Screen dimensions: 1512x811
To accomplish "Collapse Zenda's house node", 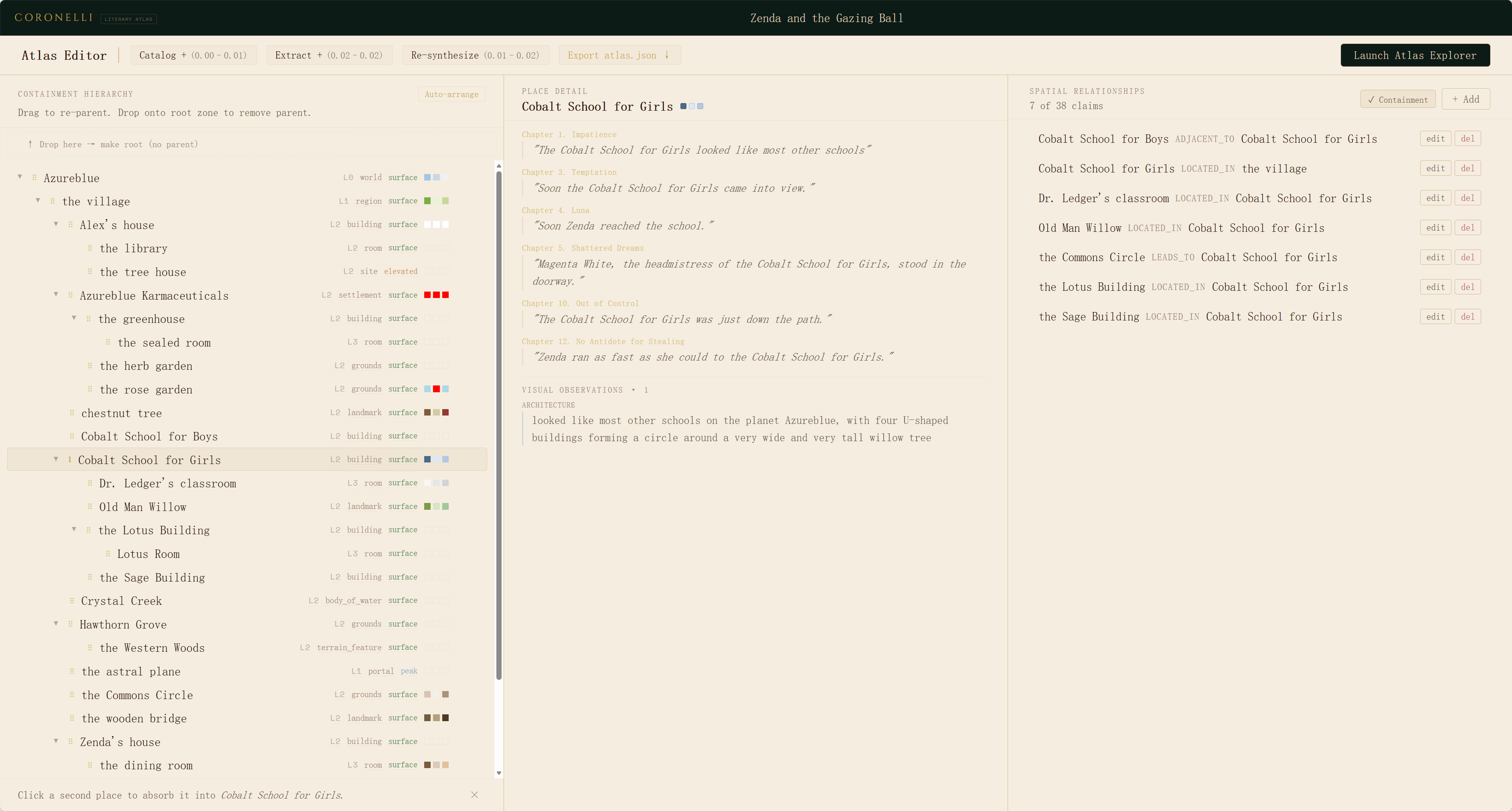I will [57, 740].
